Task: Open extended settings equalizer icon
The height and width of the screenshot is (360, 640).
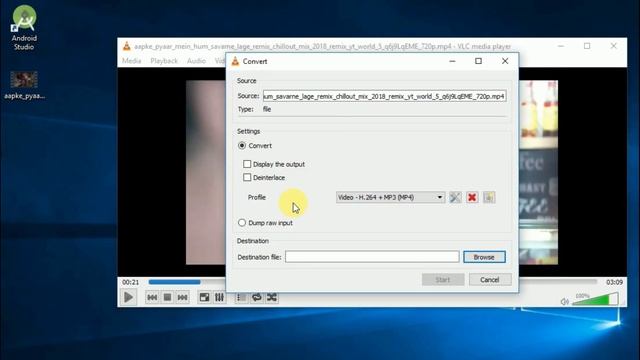Action: coord(219,298)
